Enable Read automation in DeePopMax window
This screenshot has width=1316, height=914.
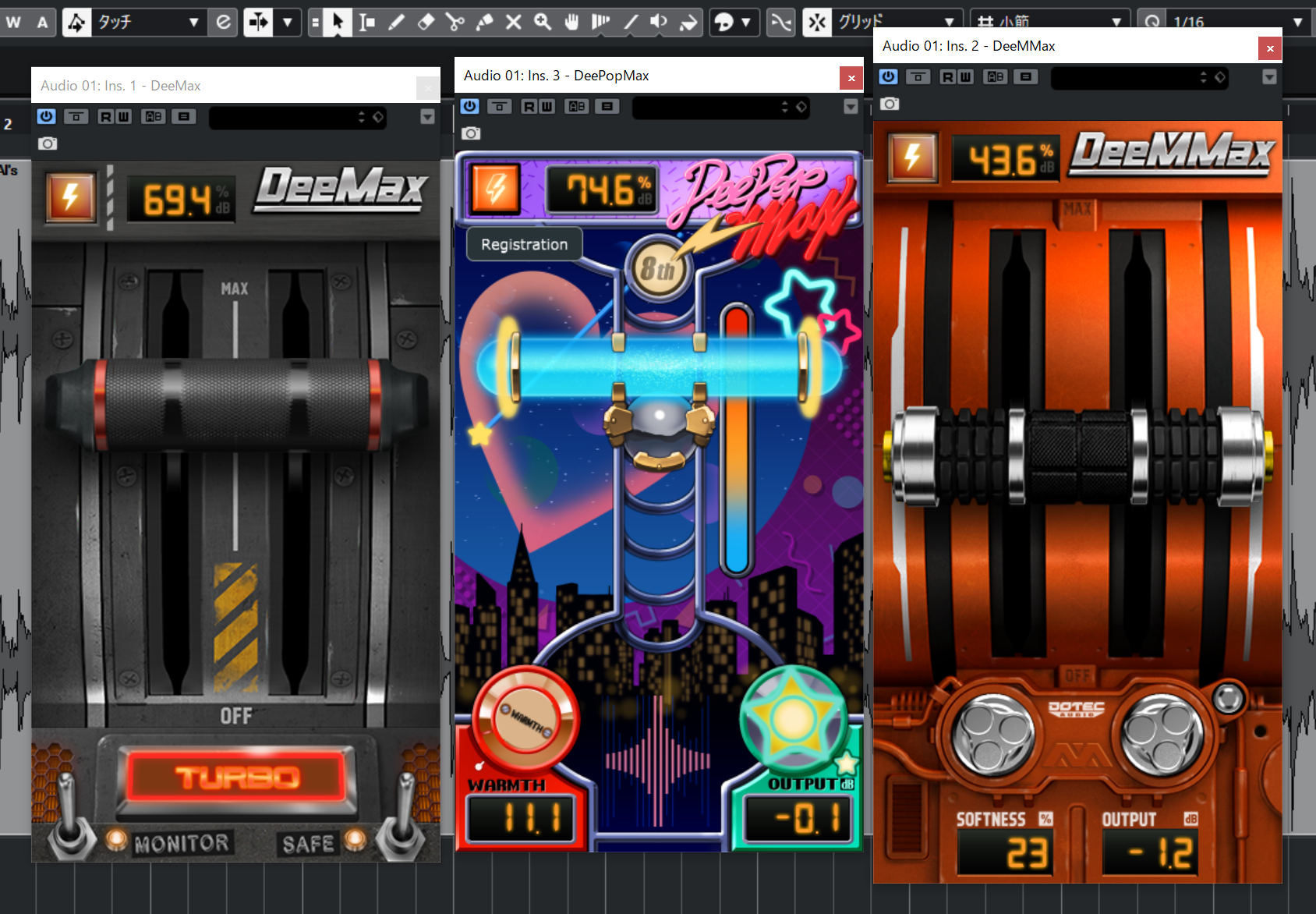[529, 107]
